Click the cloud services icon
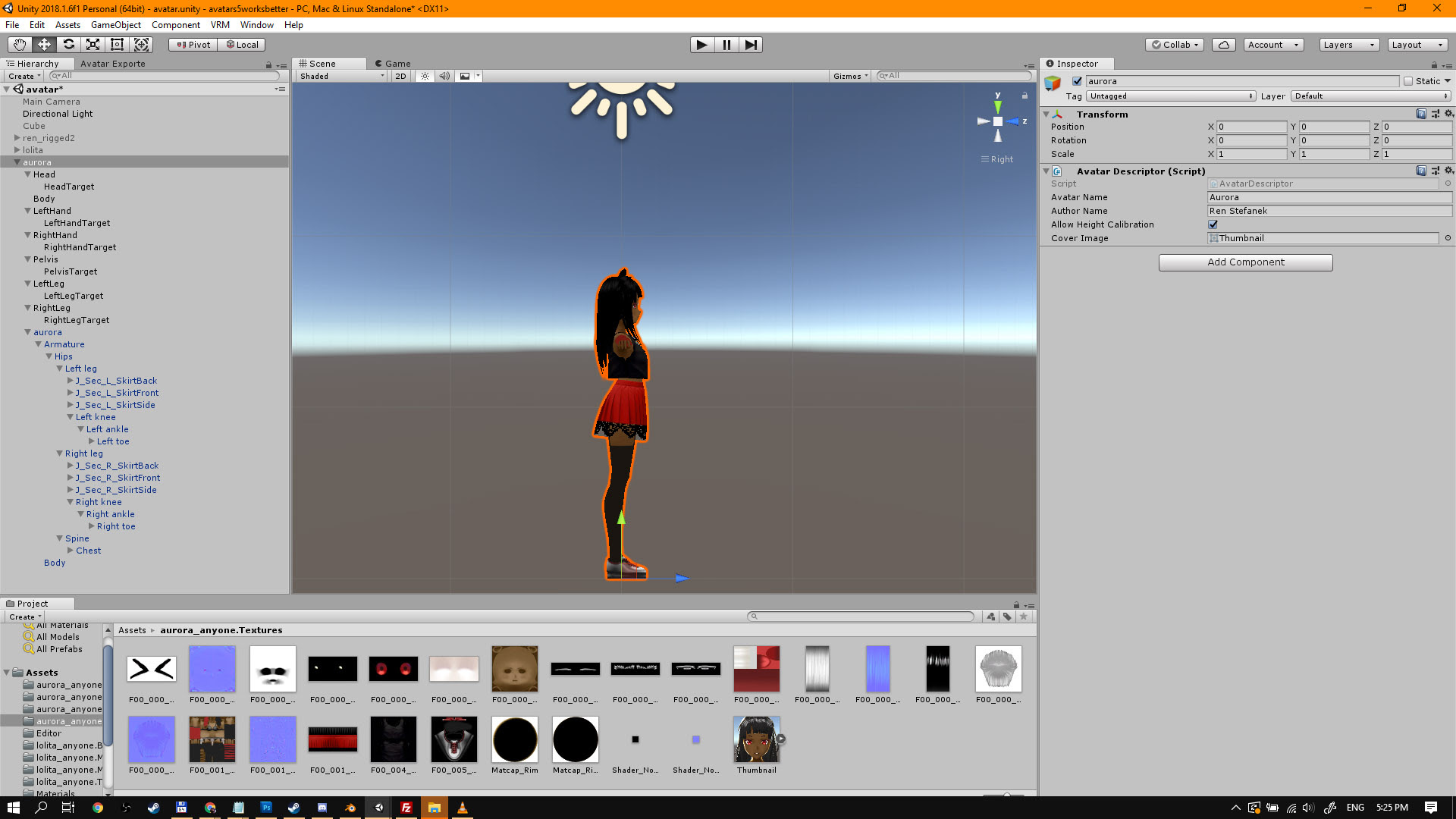This screenshot has height=819, width=1456. pyautogui.click(x=1223, y=45)
